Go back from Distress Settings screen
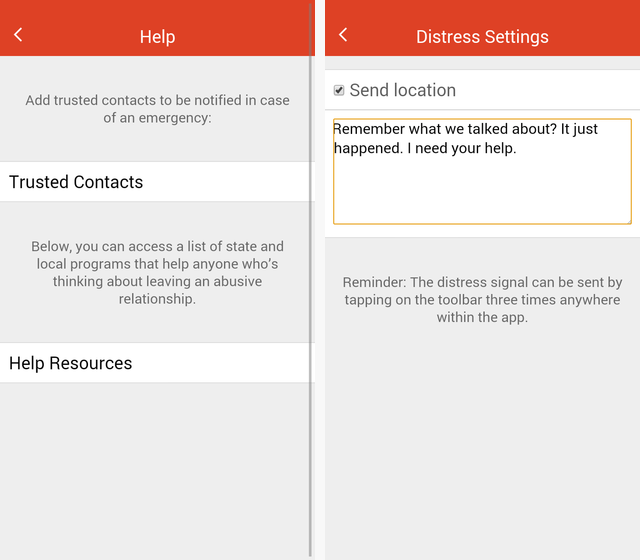Image resolution: width=640 pixels, height=560 pixels. coord(343,35)
